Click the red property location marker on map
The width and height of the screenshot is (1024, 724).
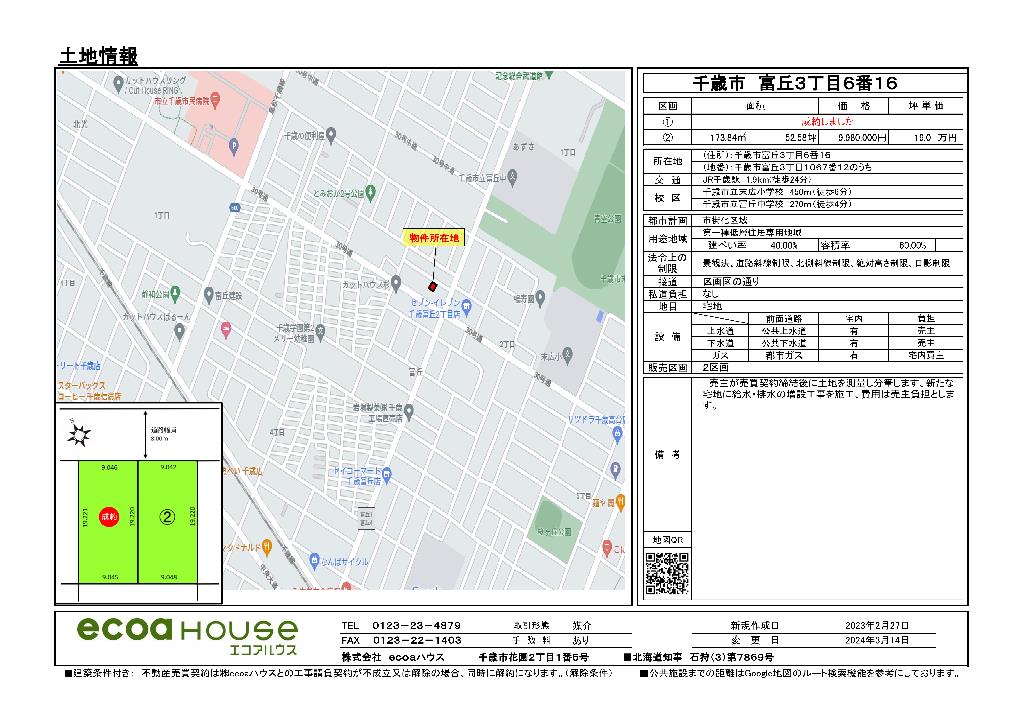(x=433, y=286)
